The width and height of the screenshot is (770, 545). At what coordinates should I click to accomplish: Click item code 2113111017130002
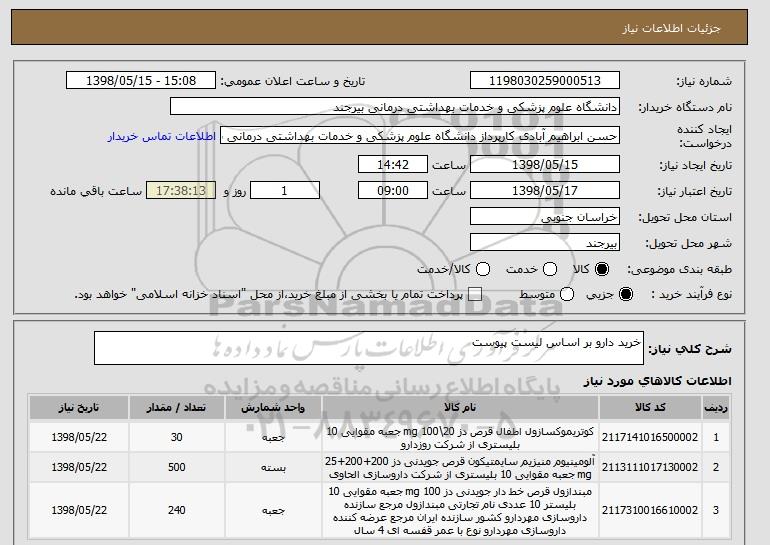(x=650, y=467)
